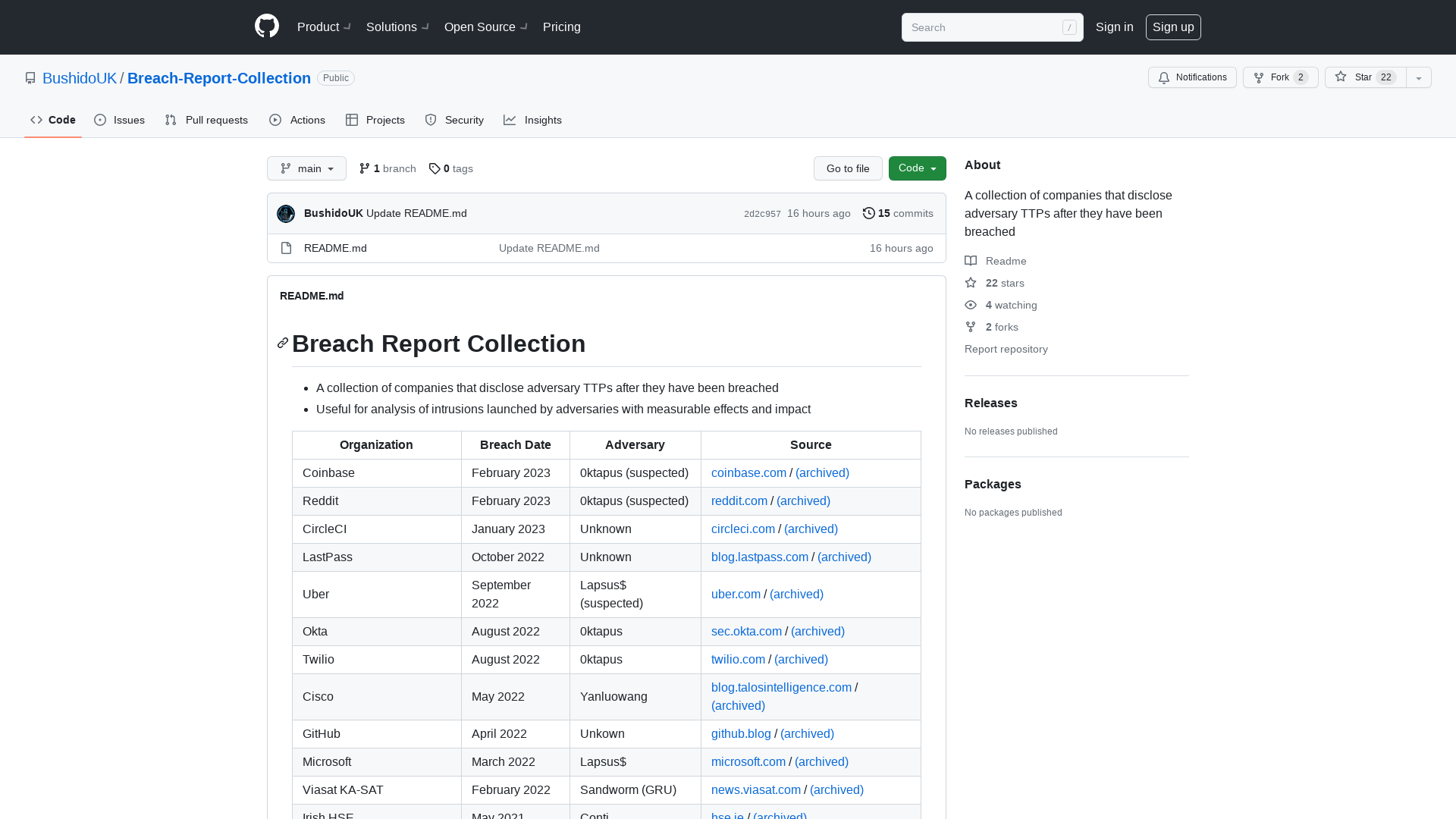Click the Releases heading
The image size is (1456, 819).
[x=990, y=403]
